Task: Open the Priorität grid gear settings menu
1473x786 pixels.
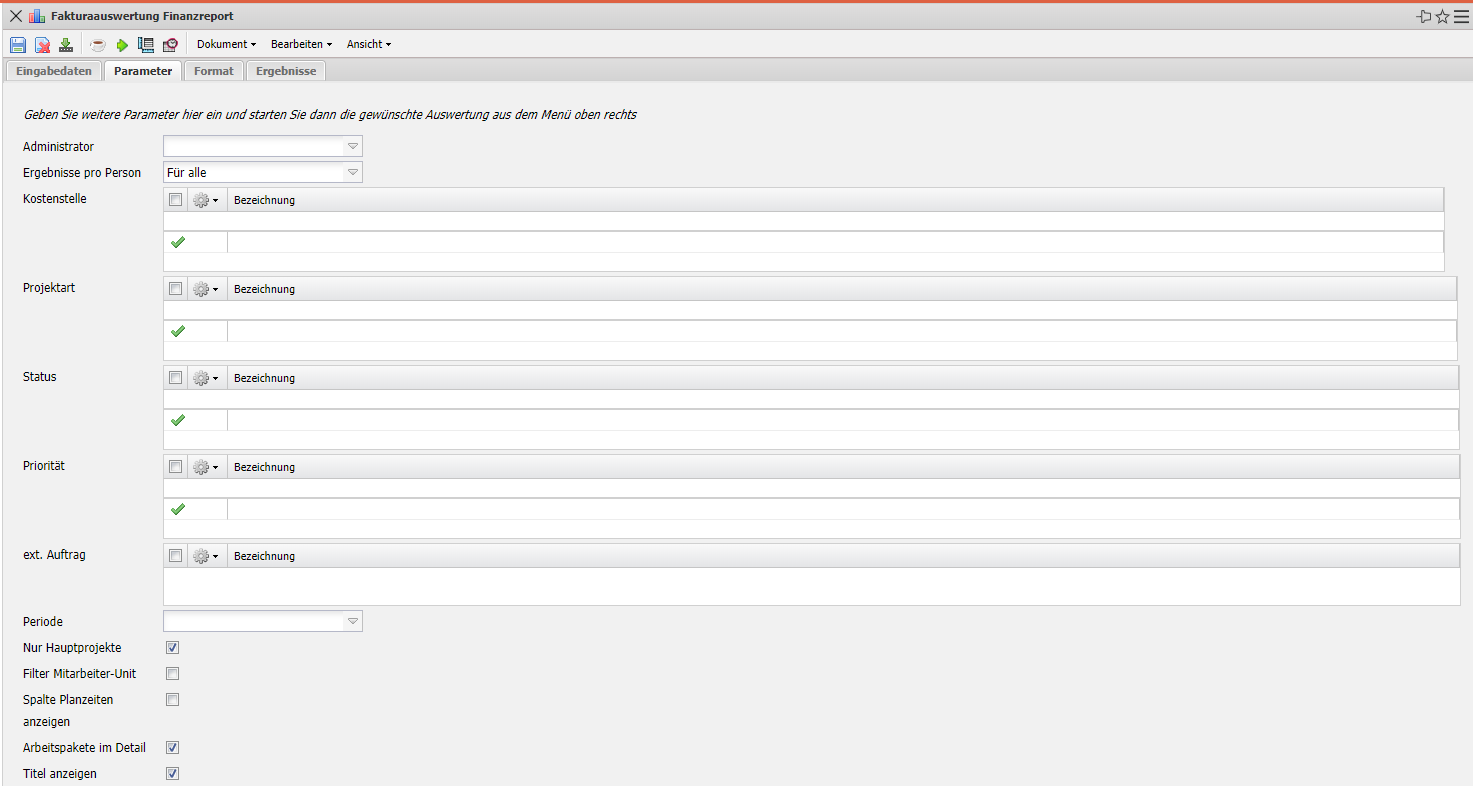Action: 205,467
